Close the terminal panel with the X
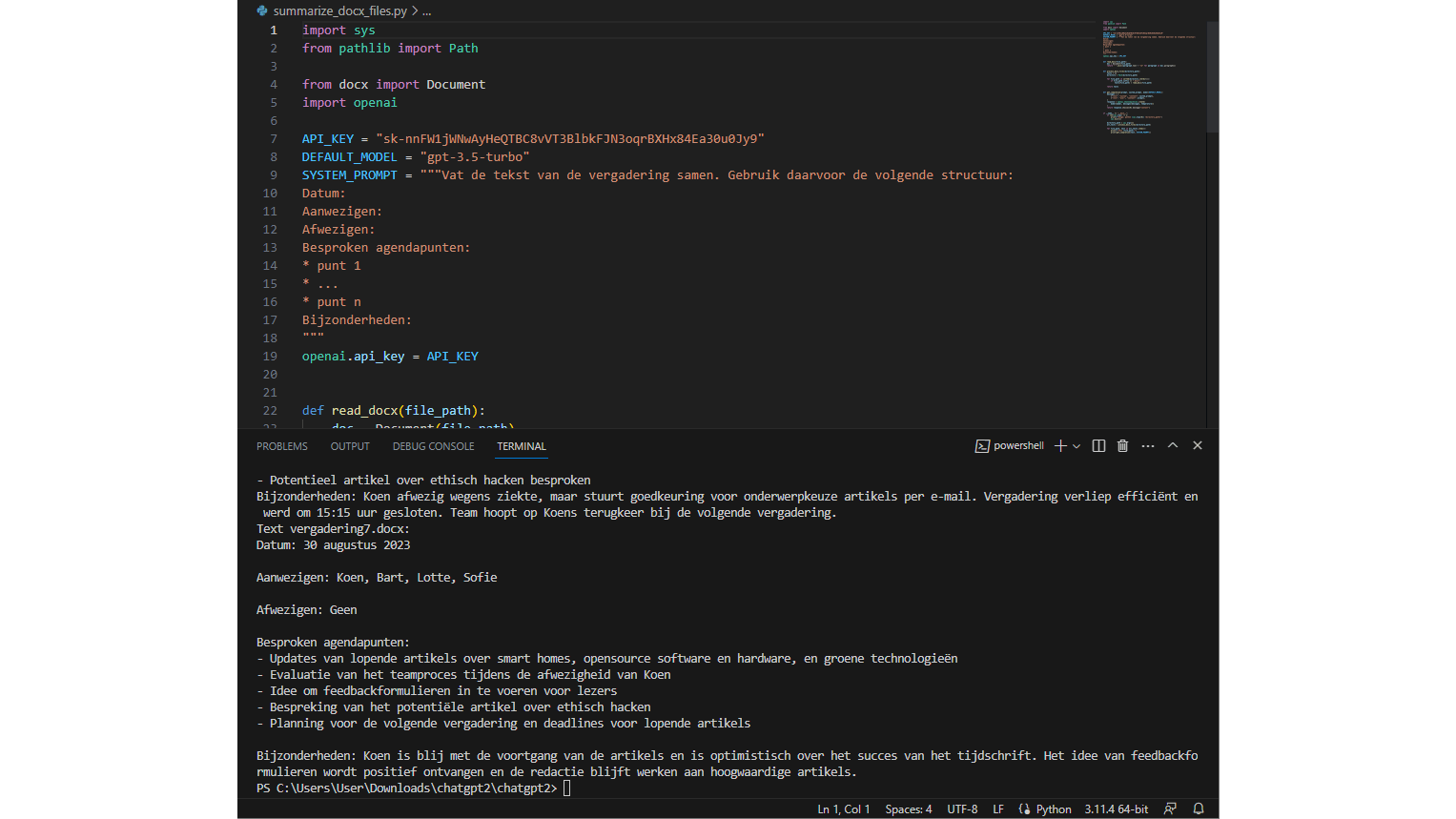The height and width of the screenshot is (819, 1456). [x=1198, y=445]
